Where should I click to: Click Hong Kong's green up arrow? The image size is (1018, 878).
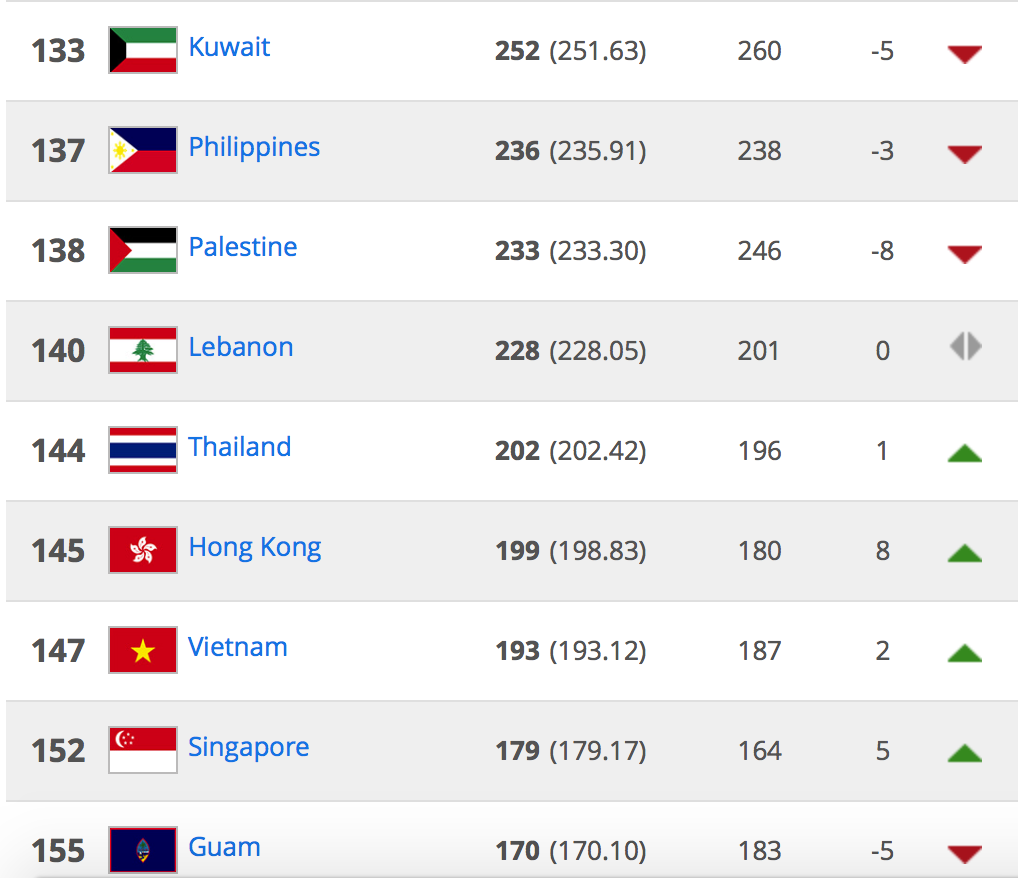coord(964,552)
